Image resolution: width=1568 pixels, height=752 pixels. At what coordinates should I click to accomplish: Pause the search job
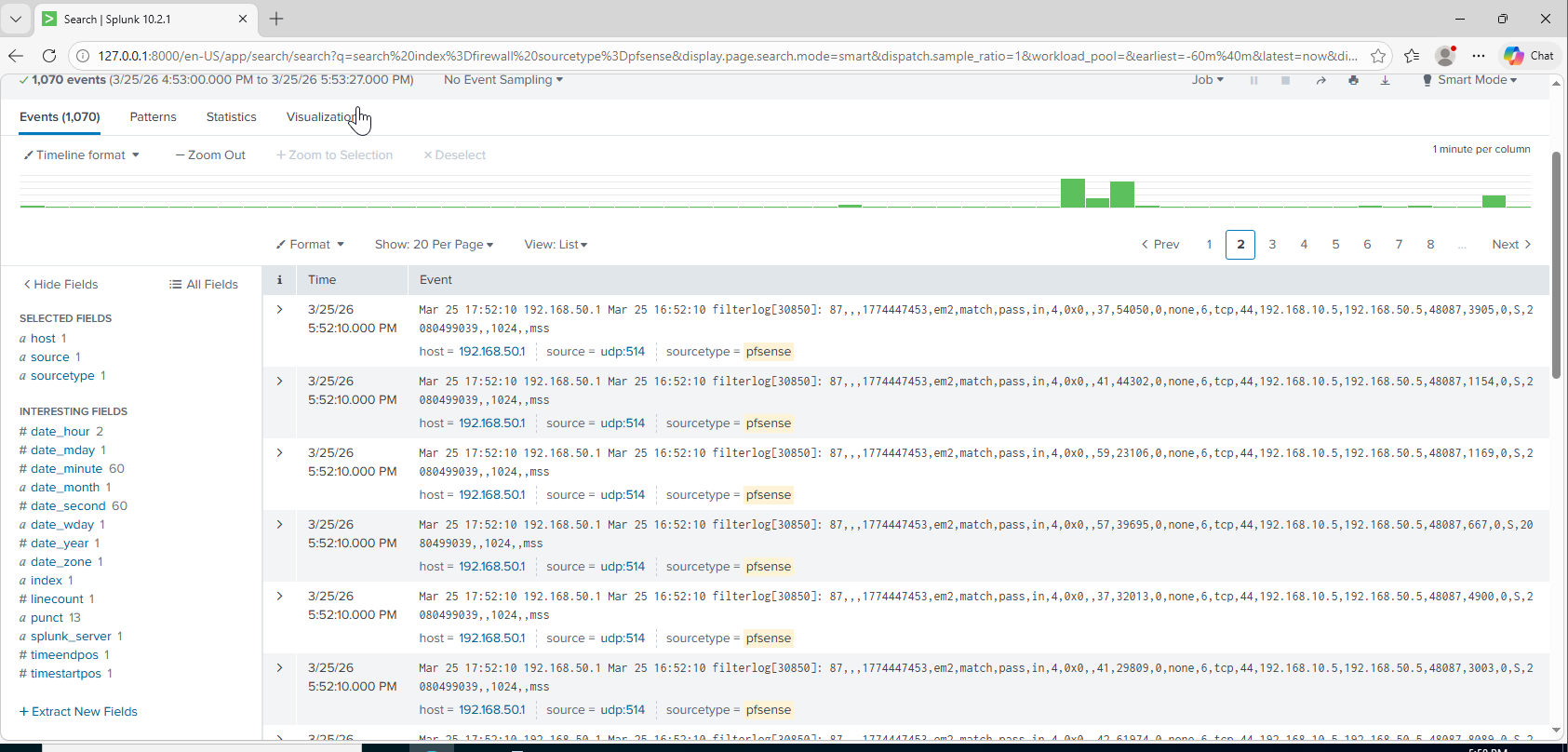point(1253,80)
